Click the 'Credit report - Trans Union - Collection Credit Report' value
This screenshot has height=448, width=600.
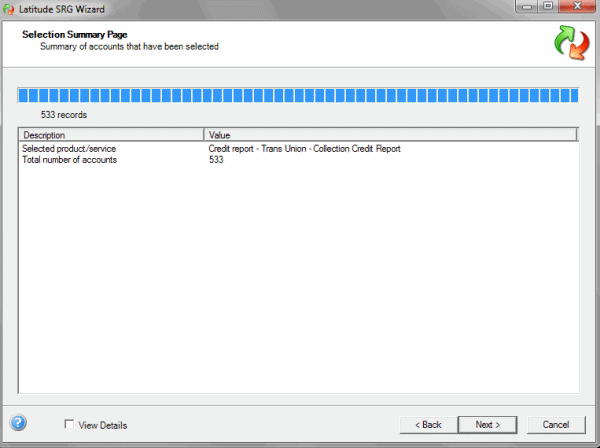coord(304,148)
